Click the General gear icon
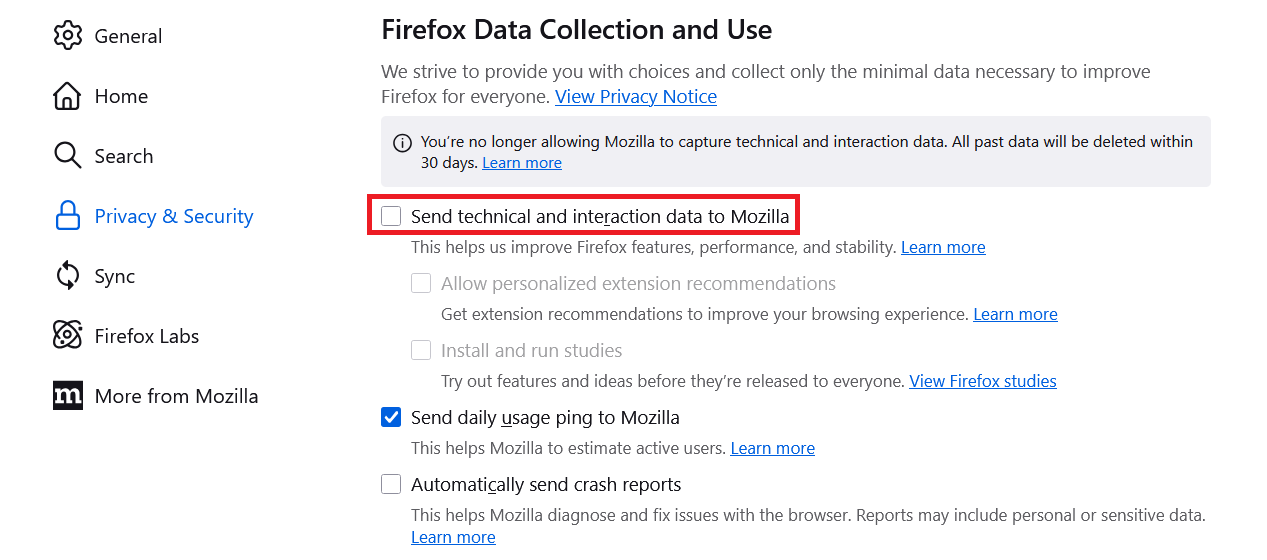This screenshot has width=1267, height=560. coord(67,36)
